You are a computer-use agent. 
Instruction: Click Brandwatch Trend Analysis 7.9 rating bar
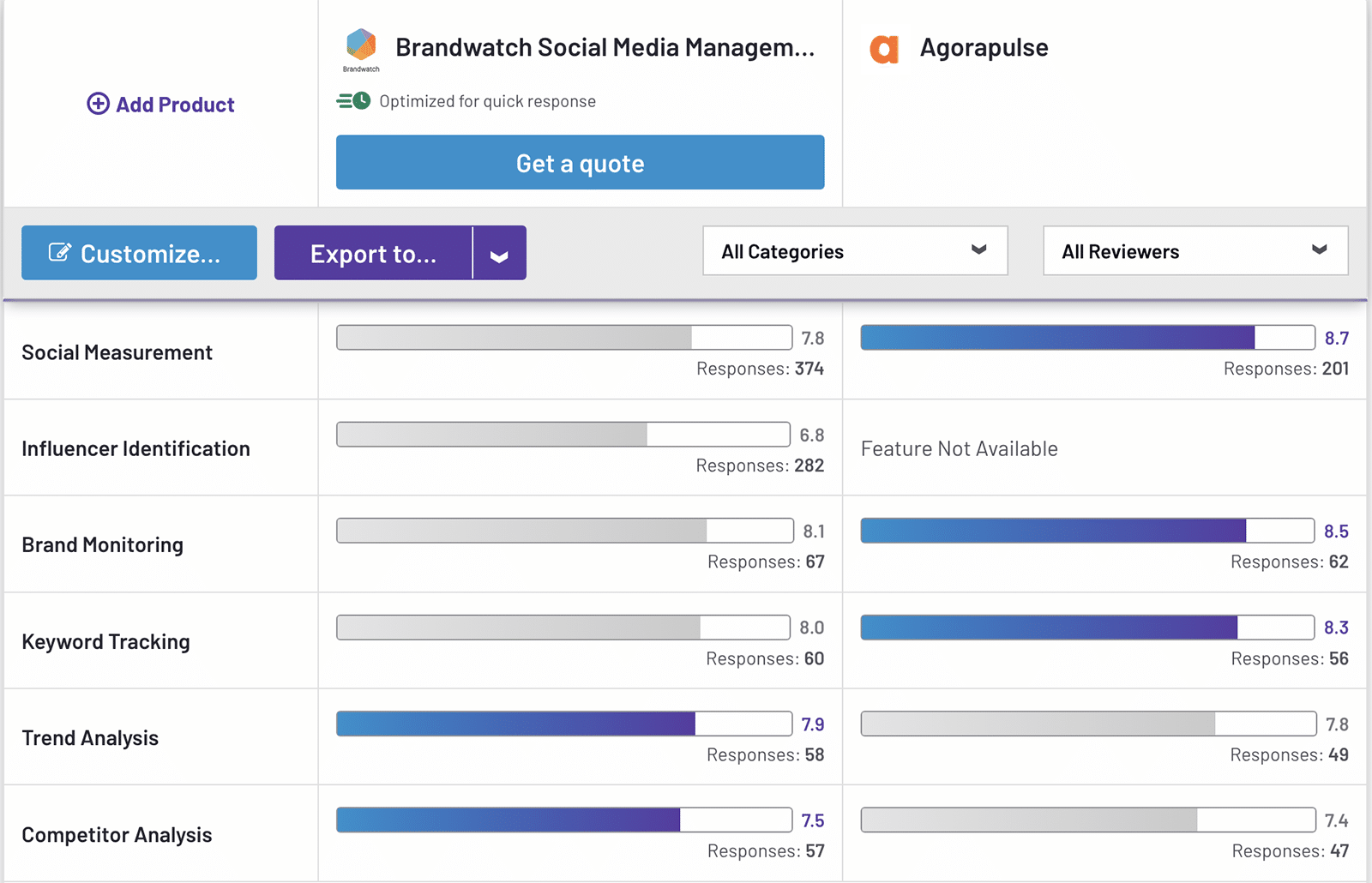(564, 723)
